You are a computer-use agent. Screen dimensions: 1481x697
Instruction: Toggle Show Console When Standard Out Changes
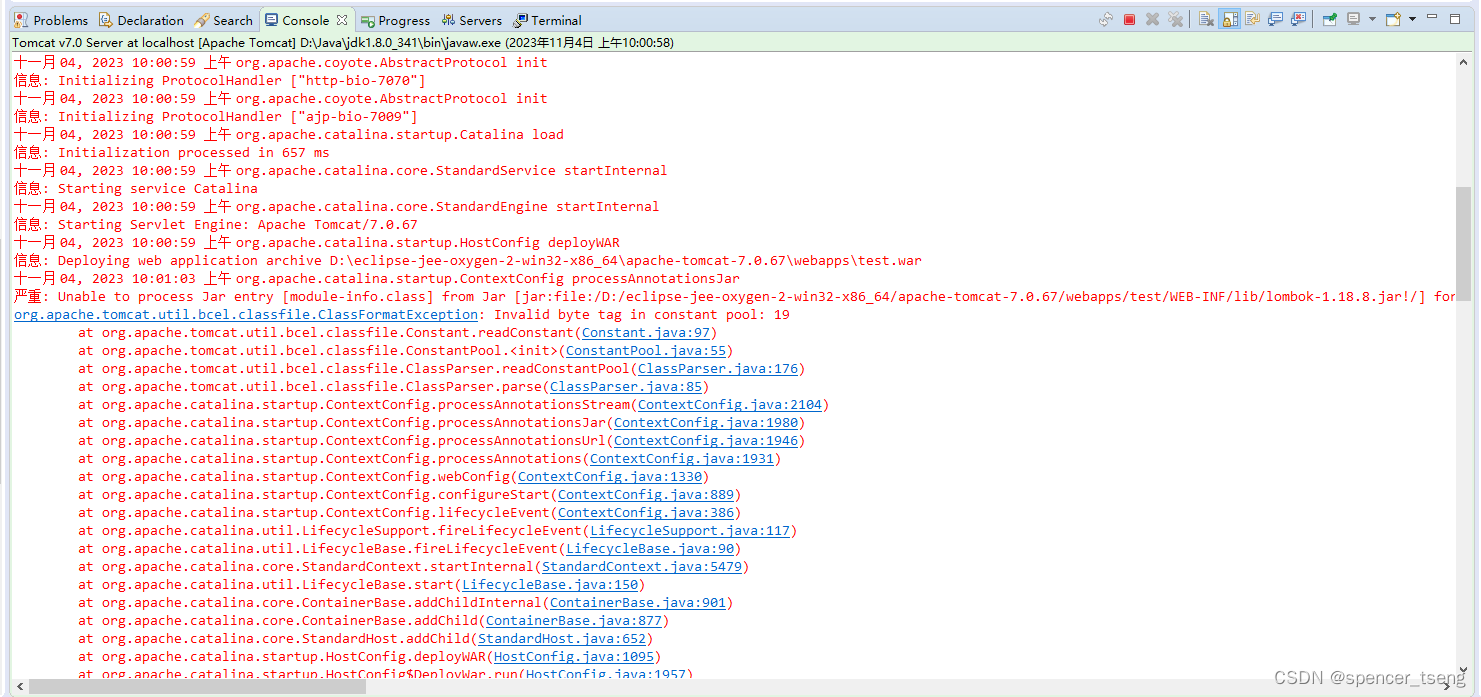pos(1275,19)
